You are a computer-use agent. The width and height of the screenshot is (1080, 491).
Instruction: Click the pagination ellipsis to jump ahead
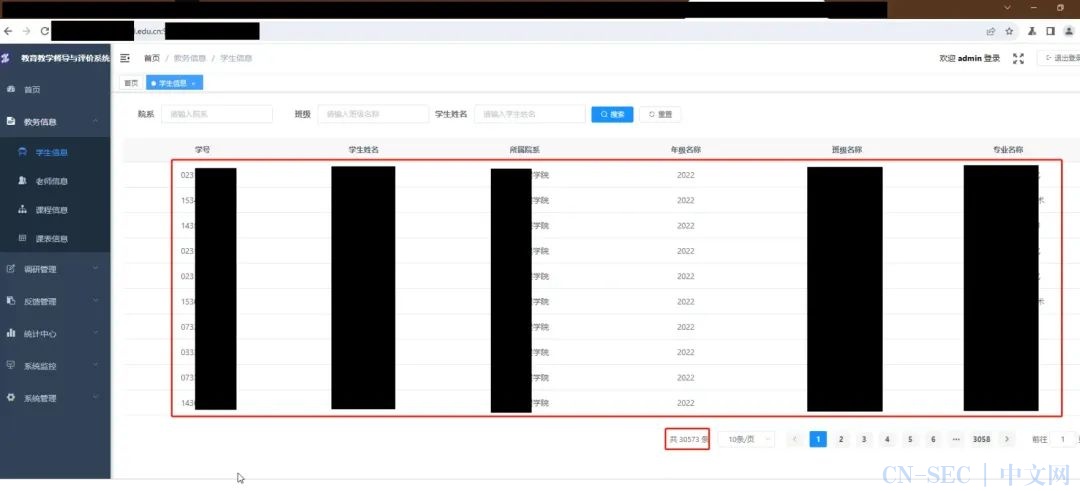(956, 439)
